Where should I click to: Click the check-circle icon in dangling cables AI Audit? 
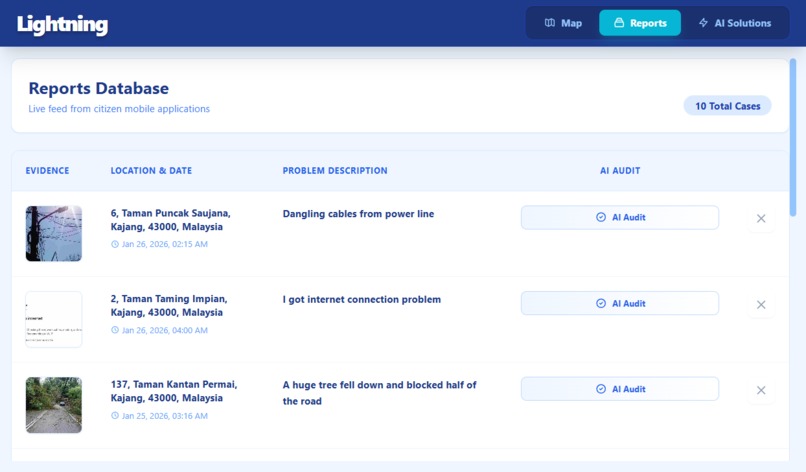pos(601,217)
